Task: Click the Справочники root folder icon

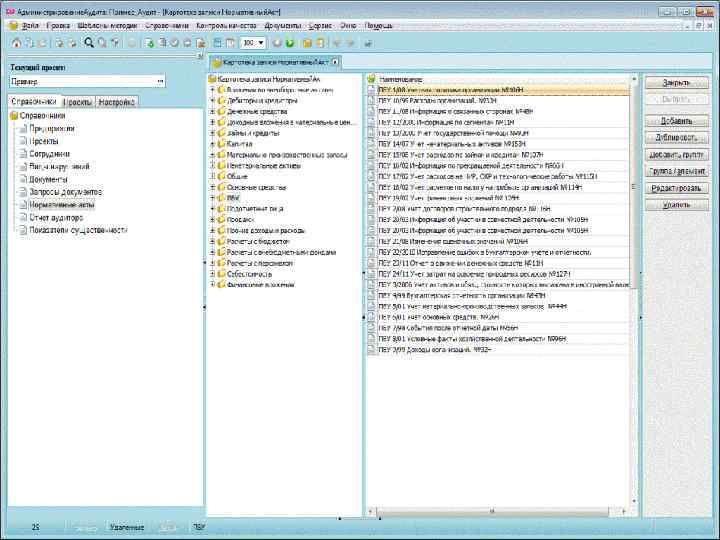Action: [x=14, y=116]
